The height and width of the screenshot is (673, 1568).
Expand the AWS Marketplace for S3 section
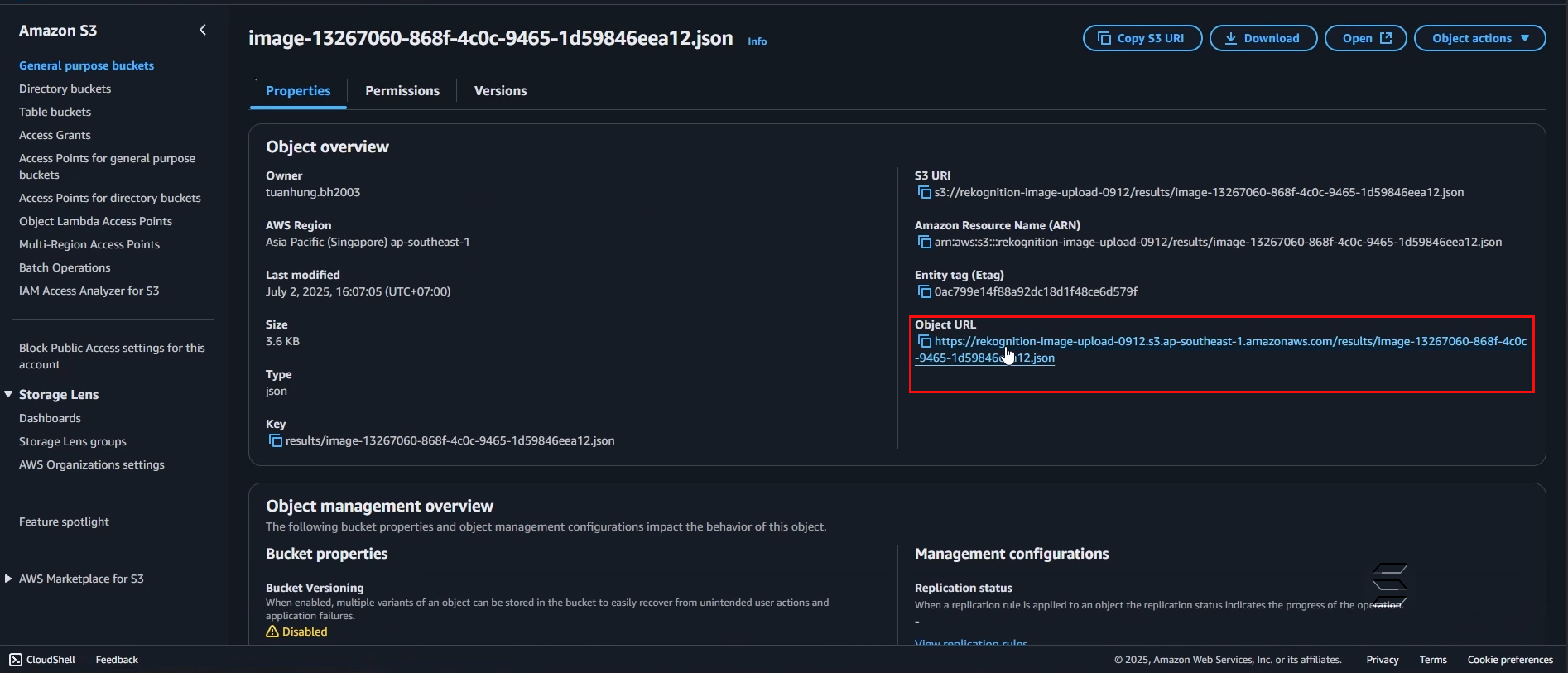(8, 579)
